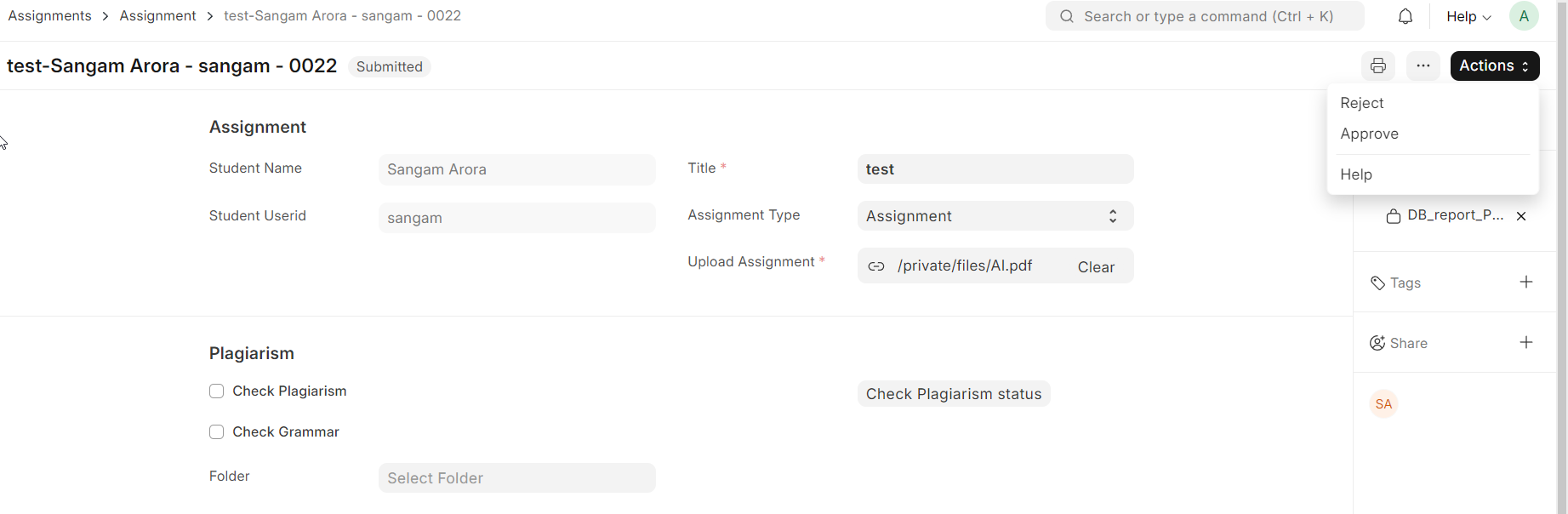This screenshot has width=1568, height=514.
Task: Toggle the Check Grammar checkbox
Action: pos(217,432)
